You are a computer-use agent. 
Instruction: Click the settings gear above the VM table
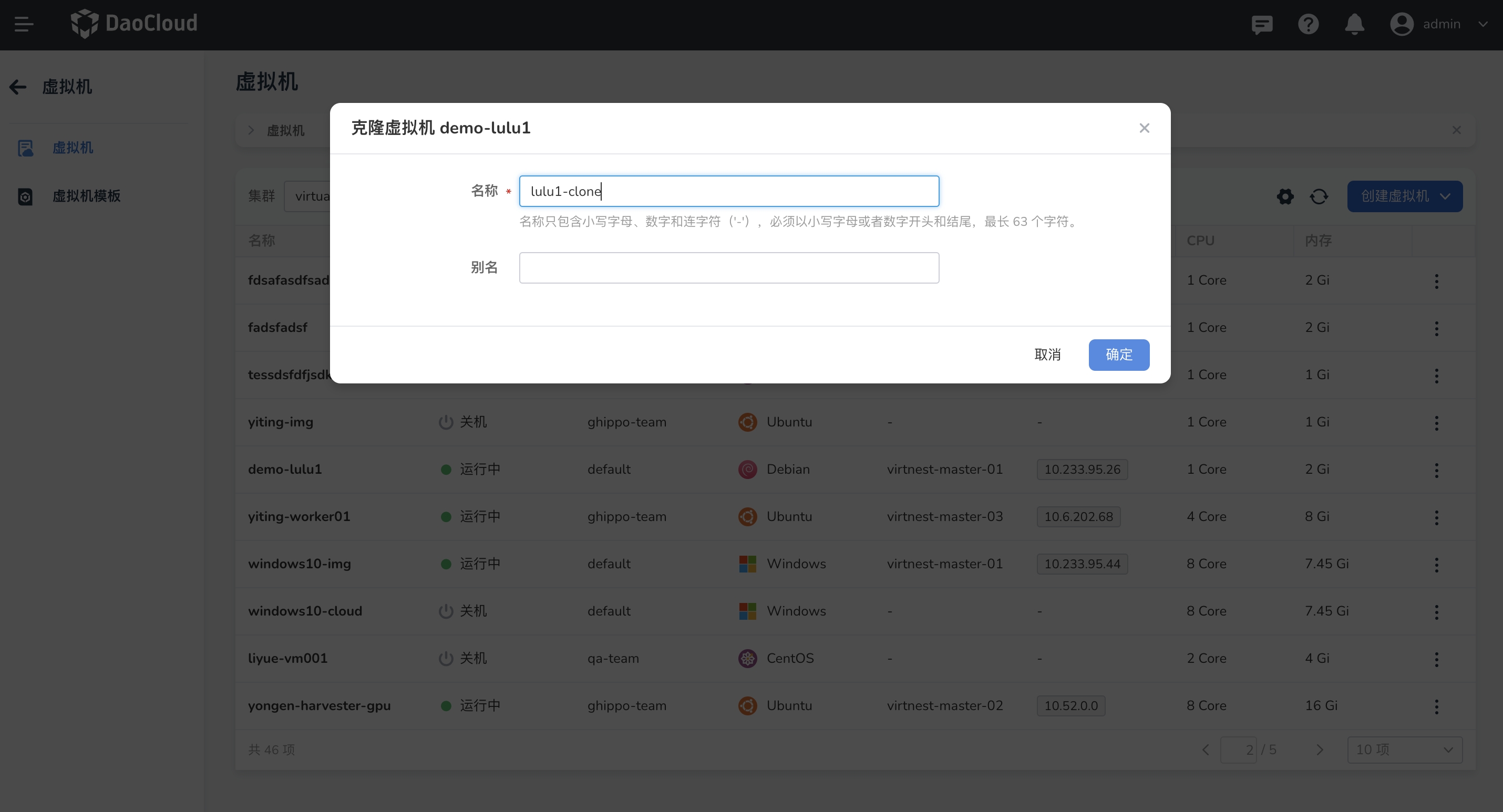point(1285,196)
